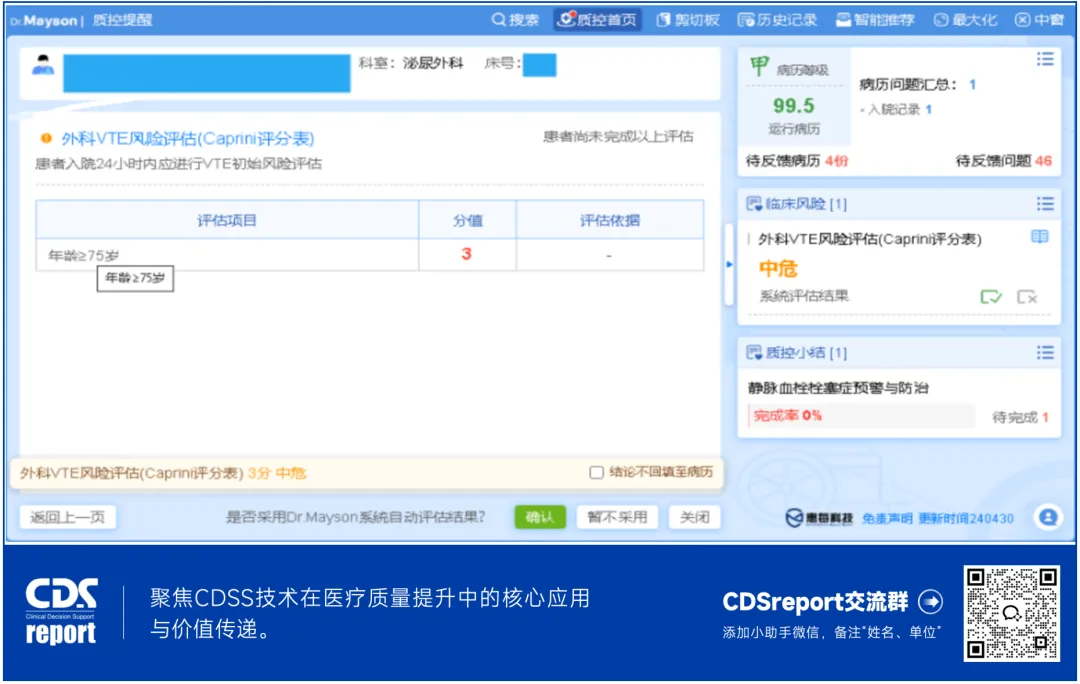Collapse the right panel via the blue arrow
The width and height of the screenshot is (1080, 684).
click(728, 264)
